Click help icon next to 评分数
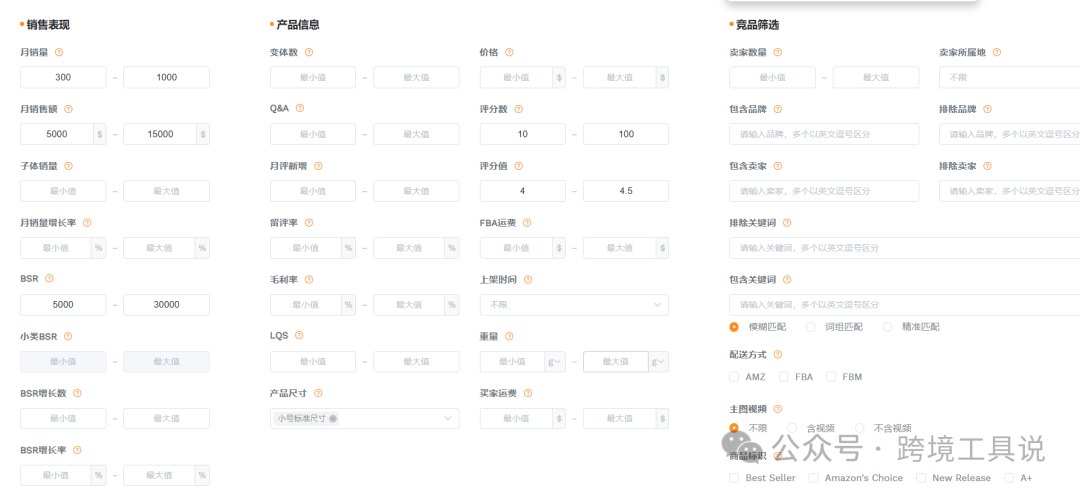This screenshot has height=492, width=1080. coord(519,109)
